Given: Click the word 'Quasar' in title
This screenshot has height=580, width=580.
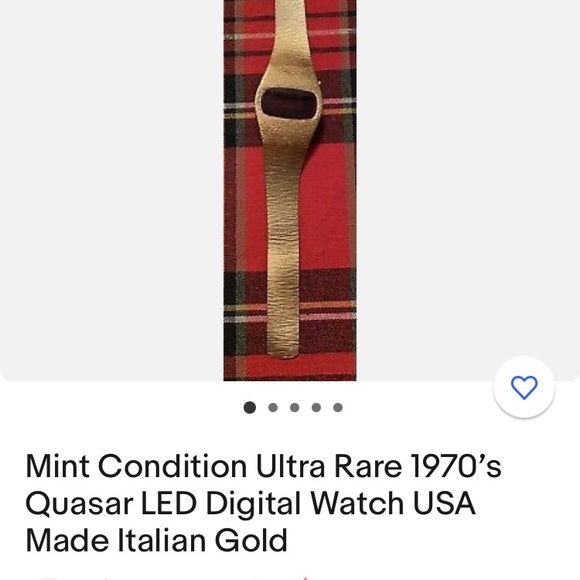Looking at the screenshot, I should tap(79, 504).
